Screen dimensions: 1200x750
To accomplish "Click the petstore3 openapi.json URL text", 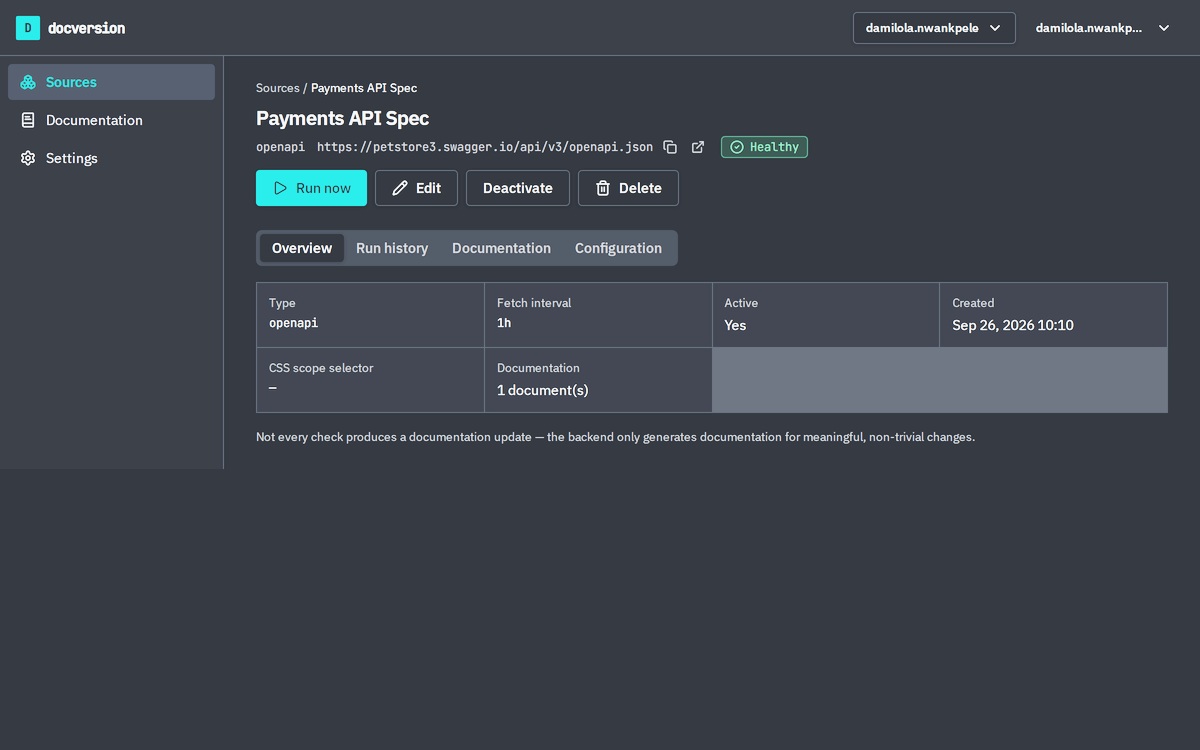I will point(485,147).
